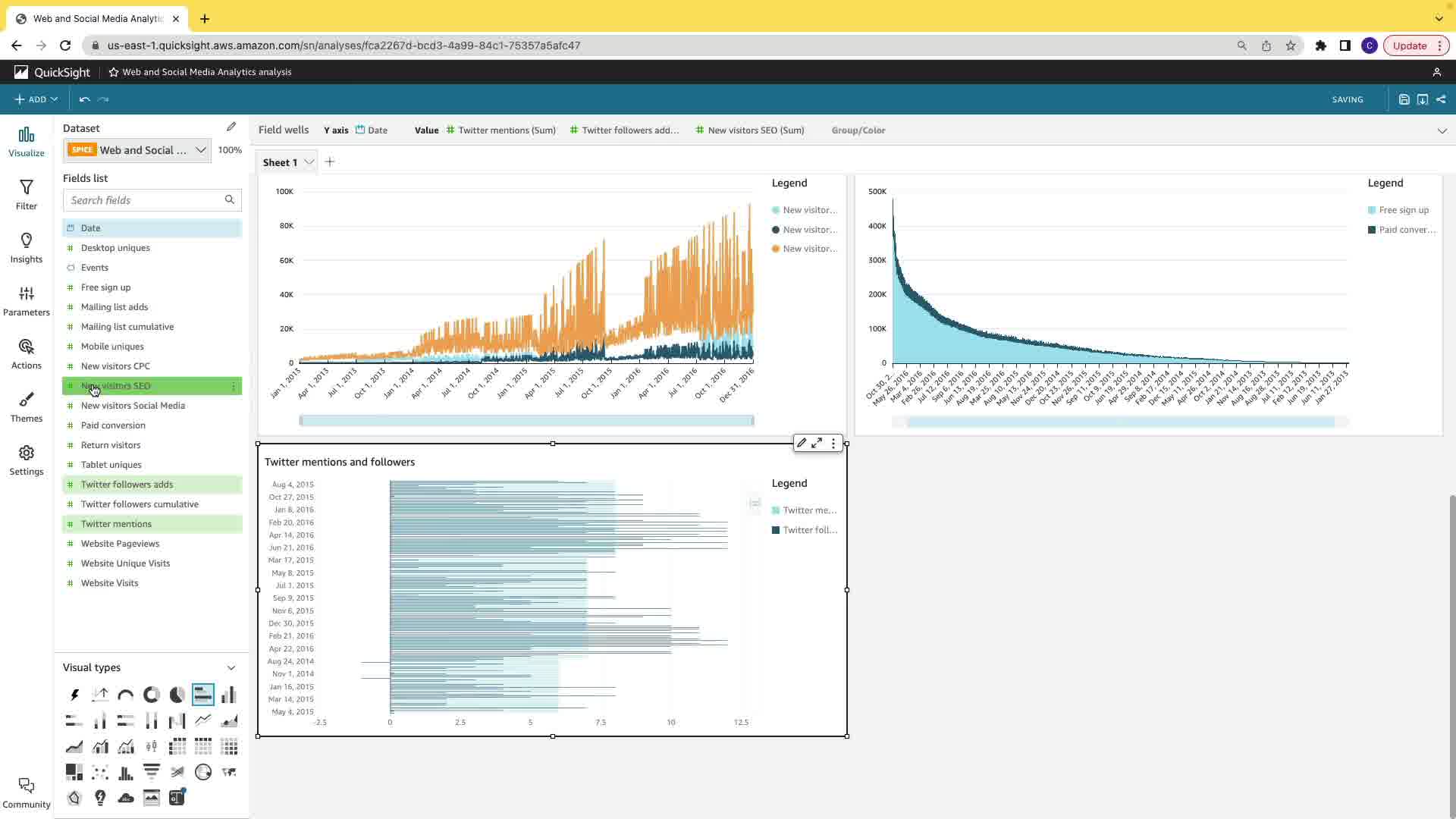Toggle the New visitors Social Media field

tap(133, 406)
